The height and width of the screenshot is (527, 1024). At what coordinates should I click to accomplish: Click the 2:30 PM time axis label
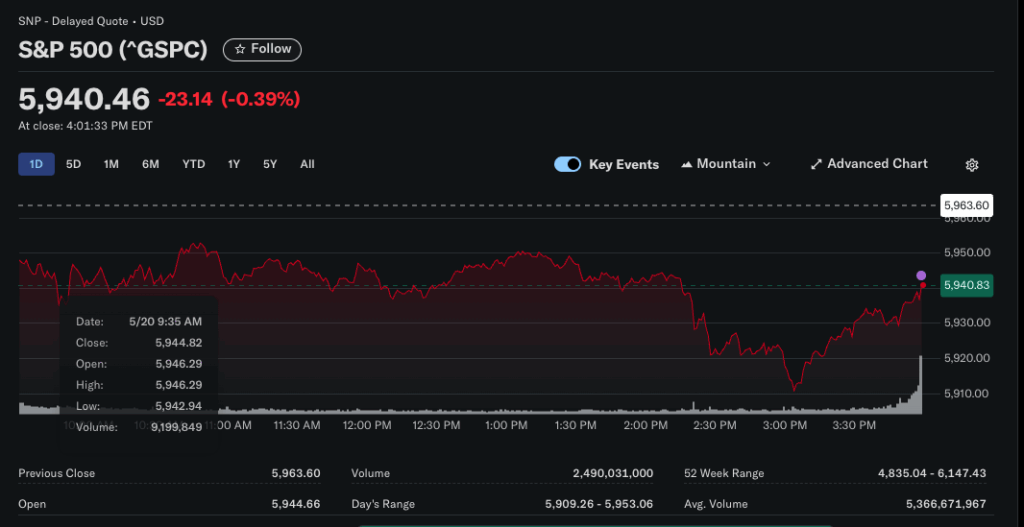tap(714, 425)
